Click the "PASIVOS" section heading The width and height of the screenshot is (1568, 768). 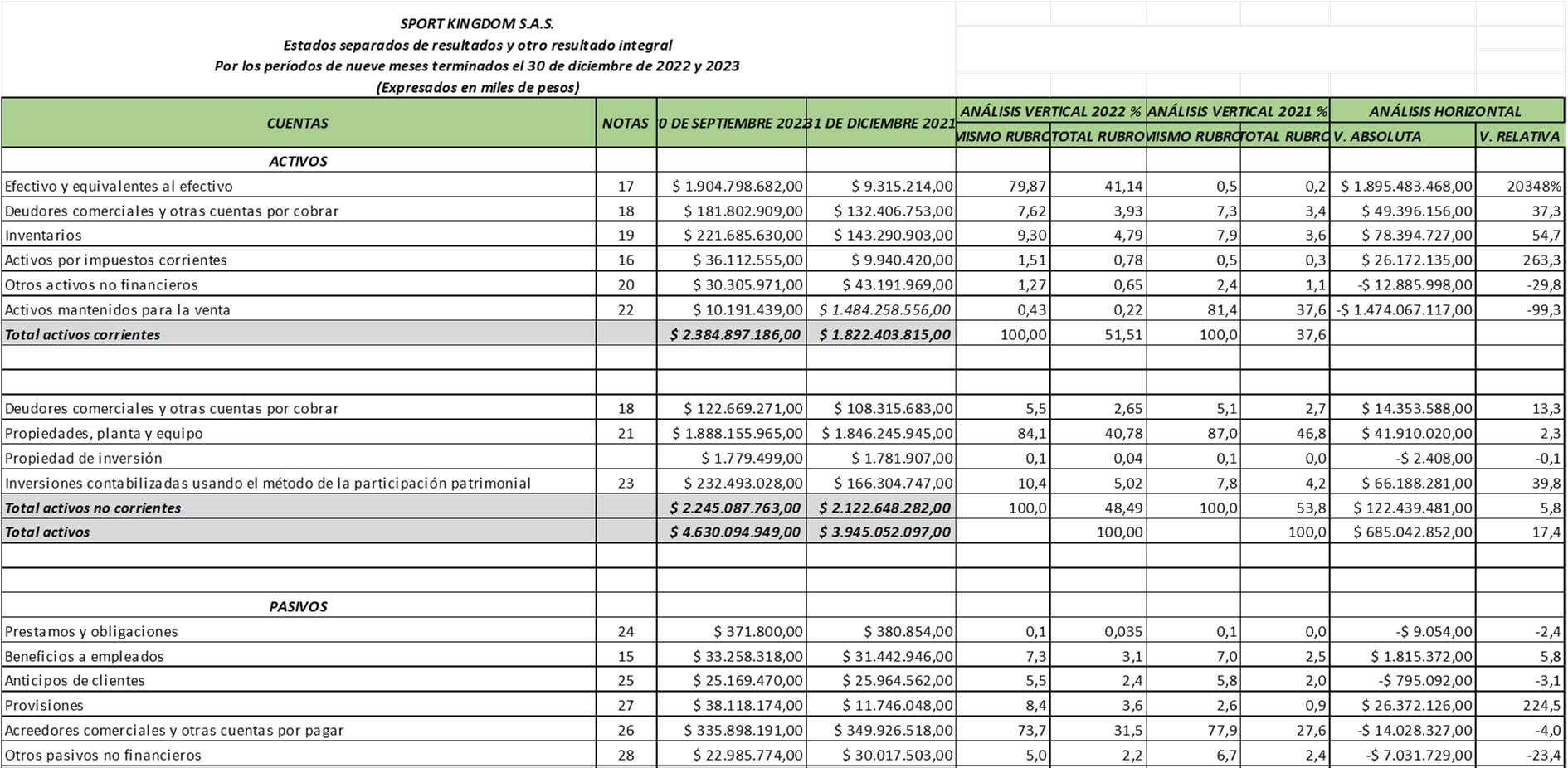coord(298,606)
